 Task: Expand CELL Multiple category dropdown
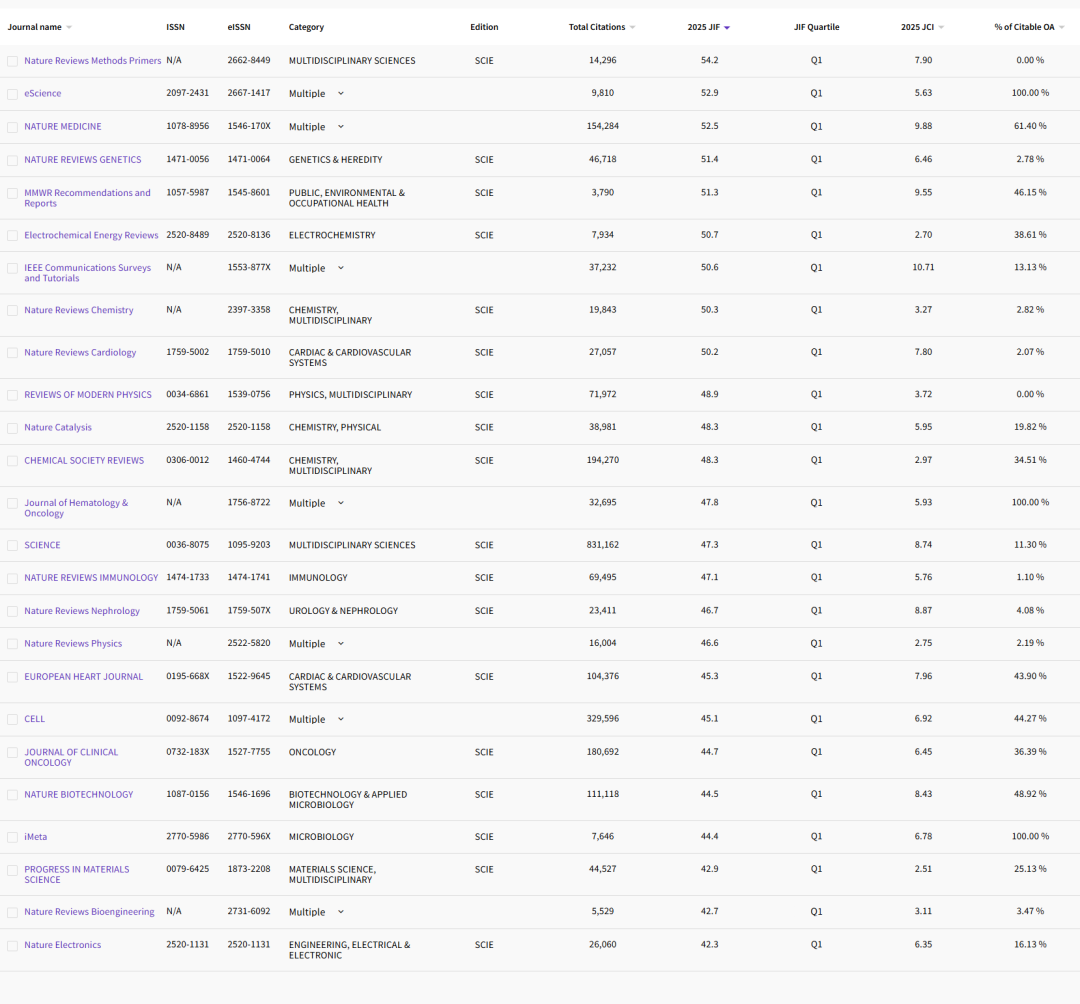pos(340,720)
